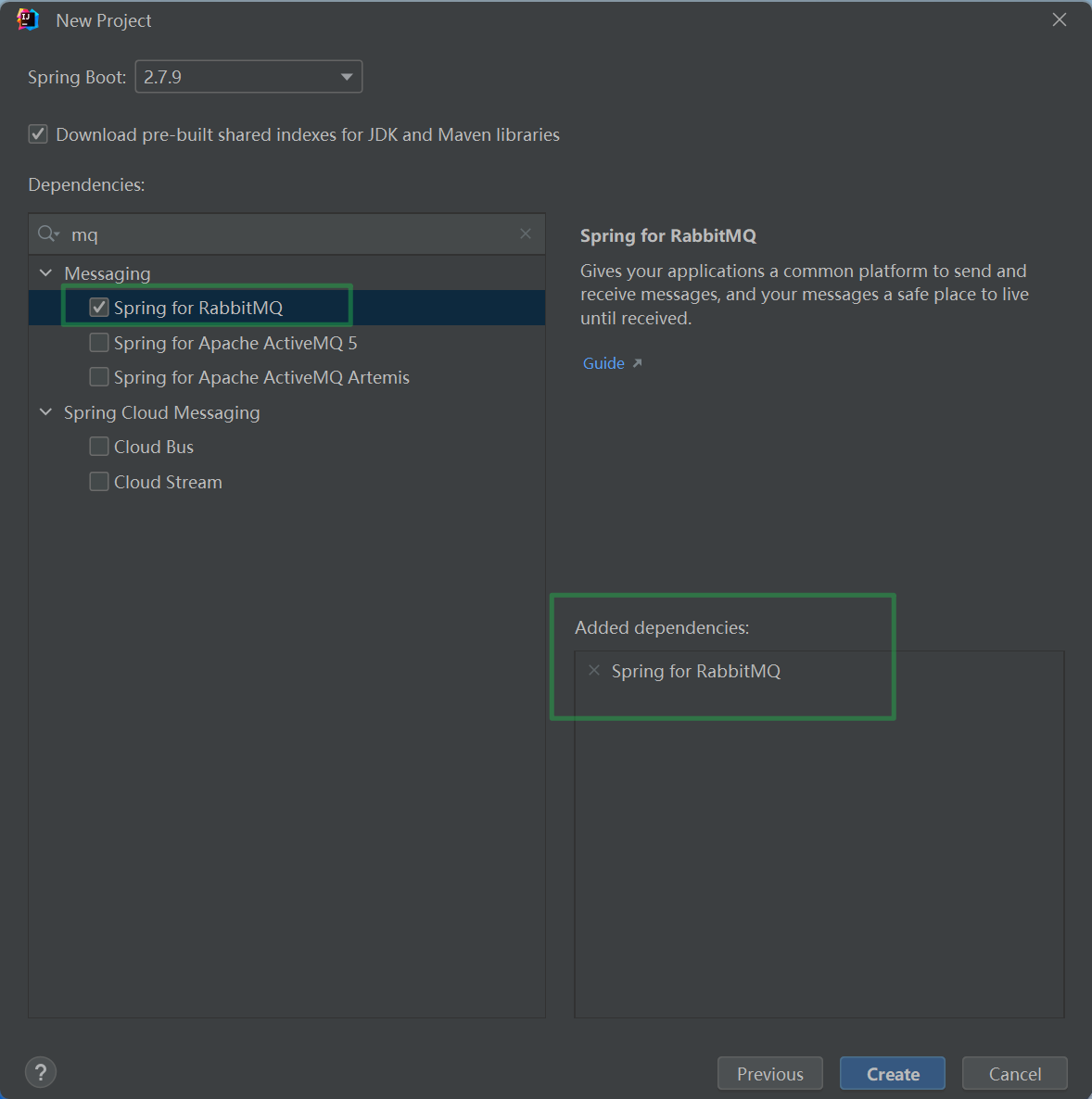
Task: Focus the dependency search field
Action: [287, 234]
